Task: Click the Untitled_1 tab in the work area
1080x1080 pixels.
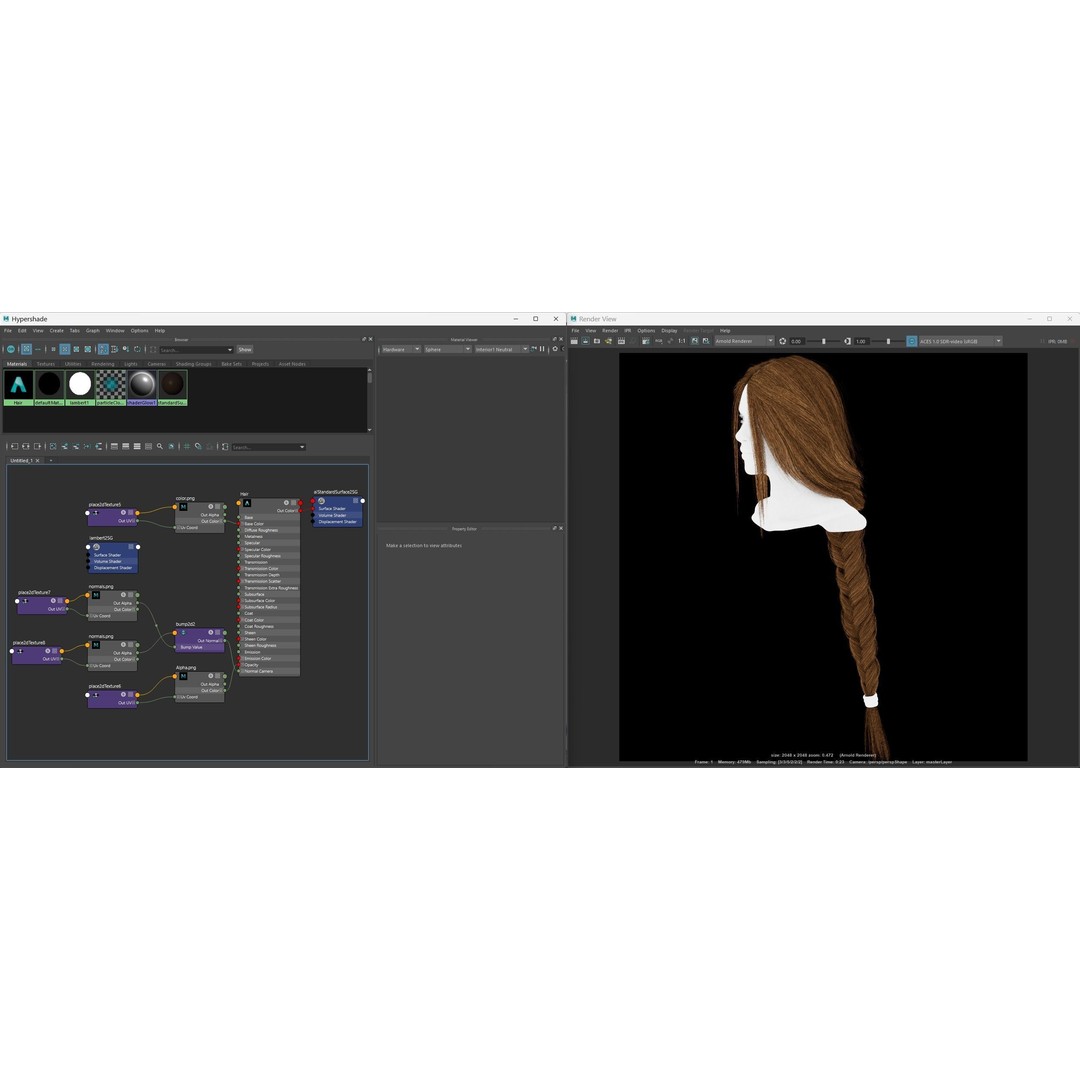Action: 20,460
